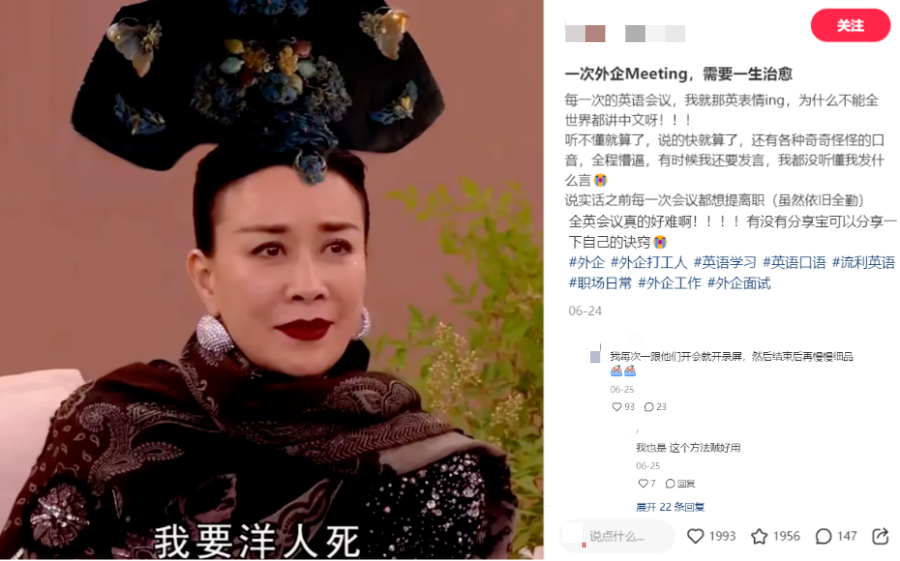Open the #外企面试 hashtag

(x=739, y=283)
